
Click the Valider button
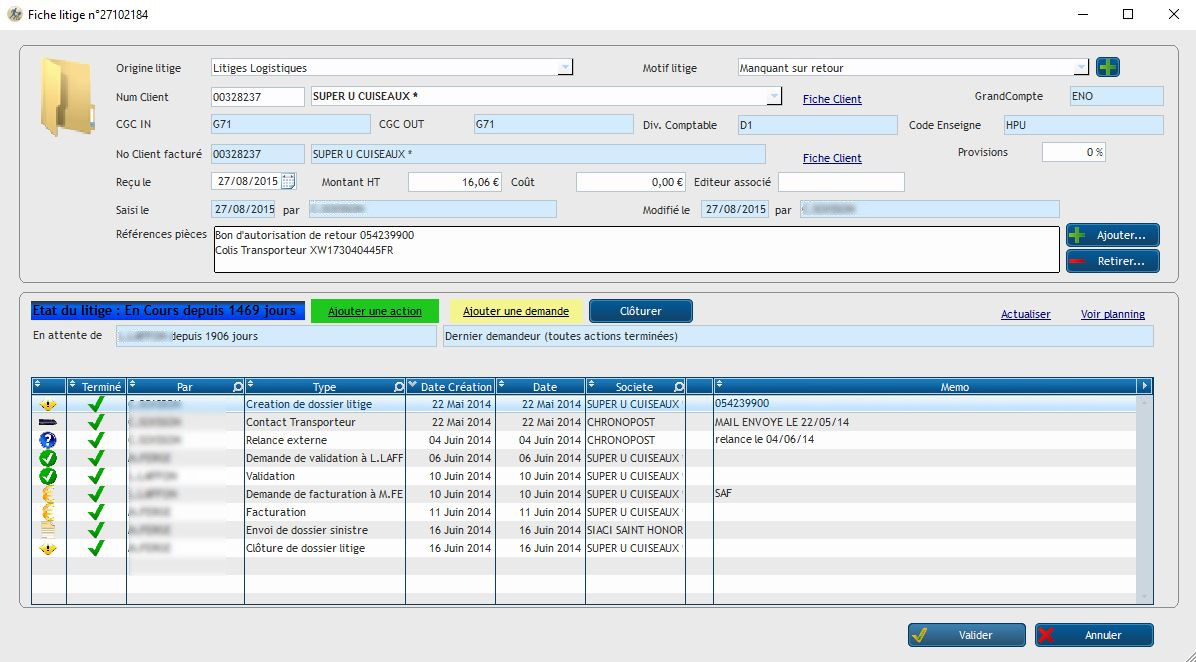pos(966,635)
